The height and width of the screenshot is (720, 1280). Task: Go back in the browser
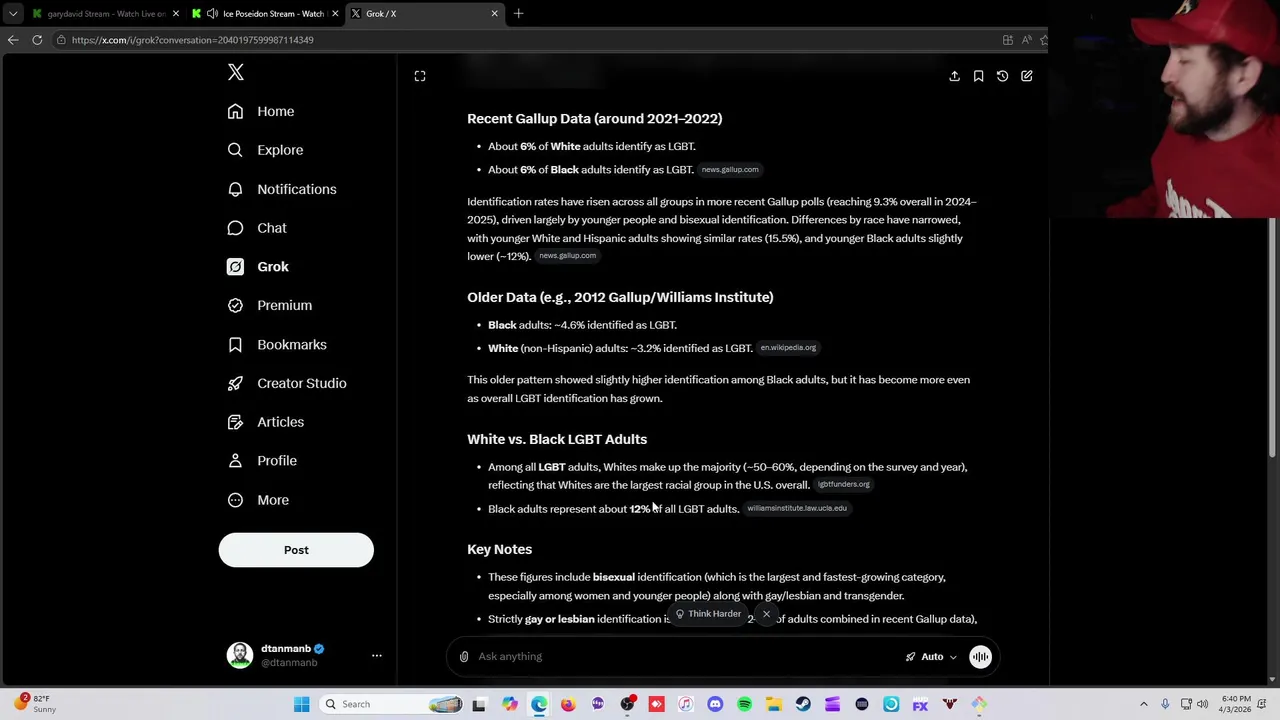[x=13, y=40]
